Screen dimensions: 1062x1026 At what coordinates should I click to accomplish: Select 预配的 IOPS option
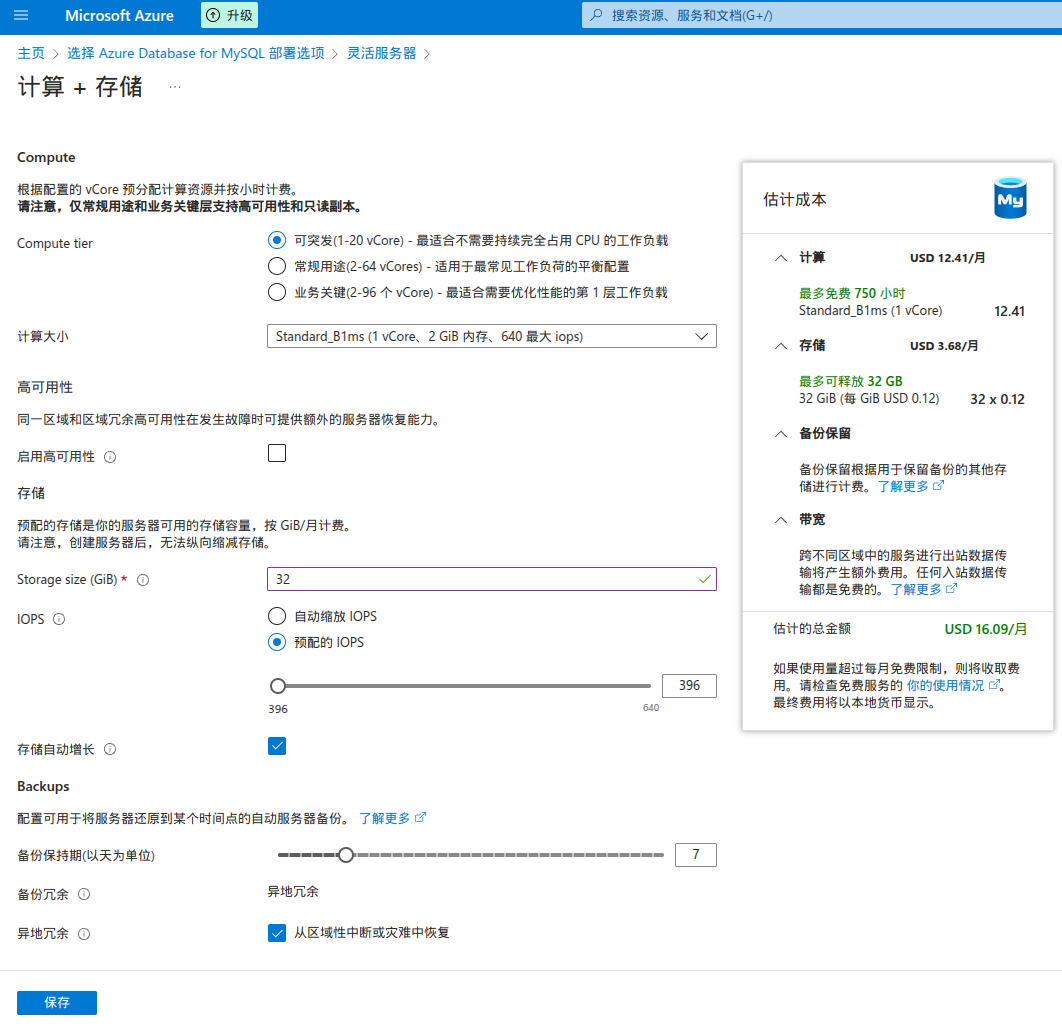point(276,642)
